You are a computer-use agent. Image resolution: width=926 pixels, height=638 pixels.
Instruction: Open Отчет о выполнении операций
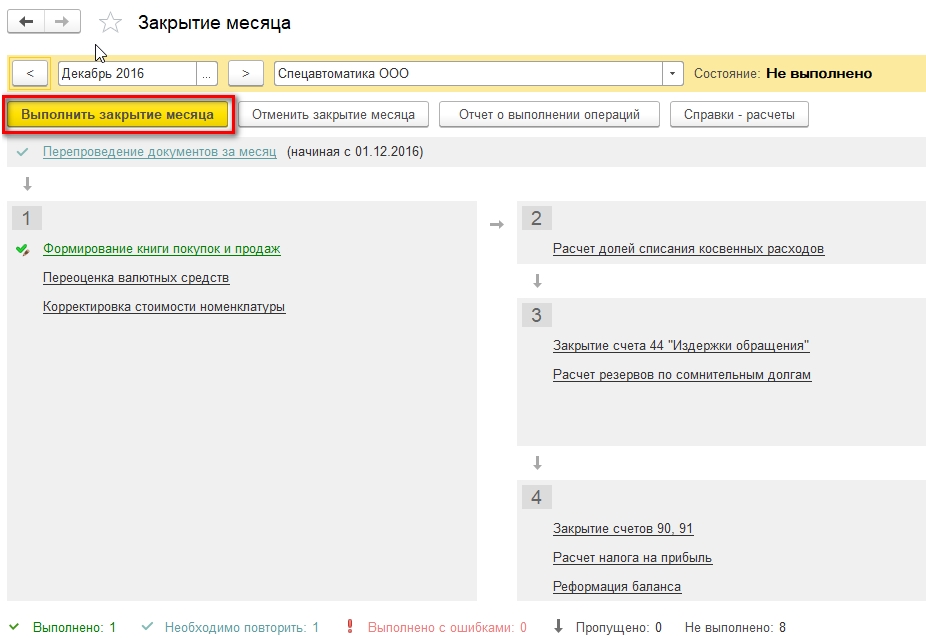pos(549,114)
